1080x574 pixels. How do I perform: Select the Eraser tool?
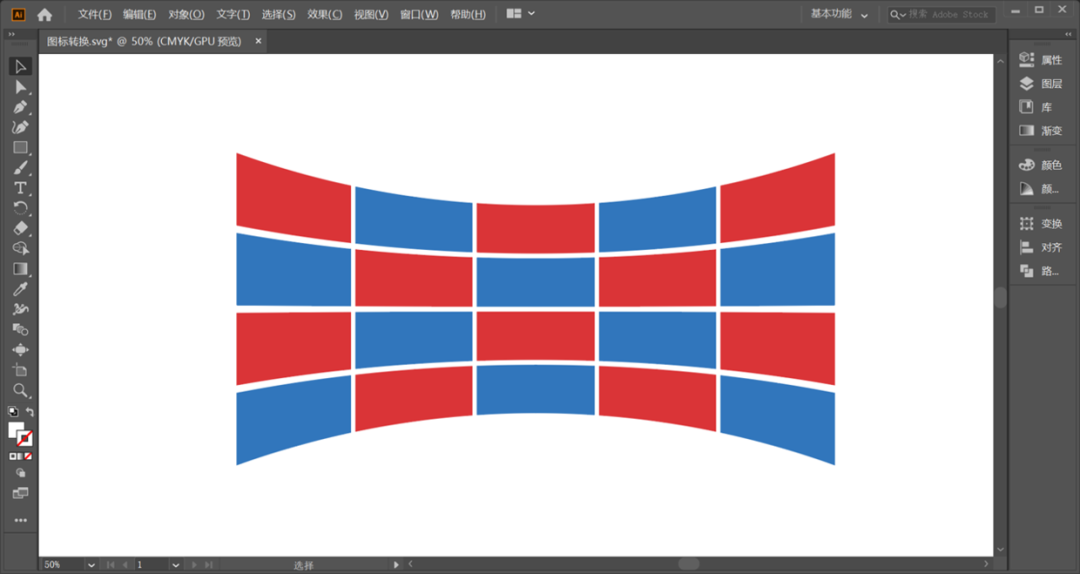tap(20, 228)
